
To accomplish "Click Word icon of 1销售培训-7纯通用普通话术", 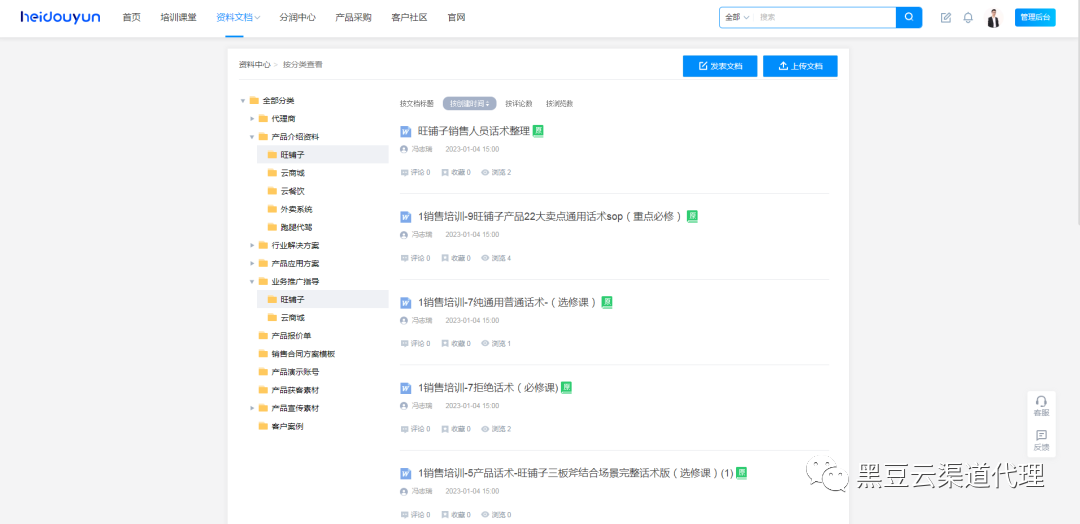I will 406,302.
